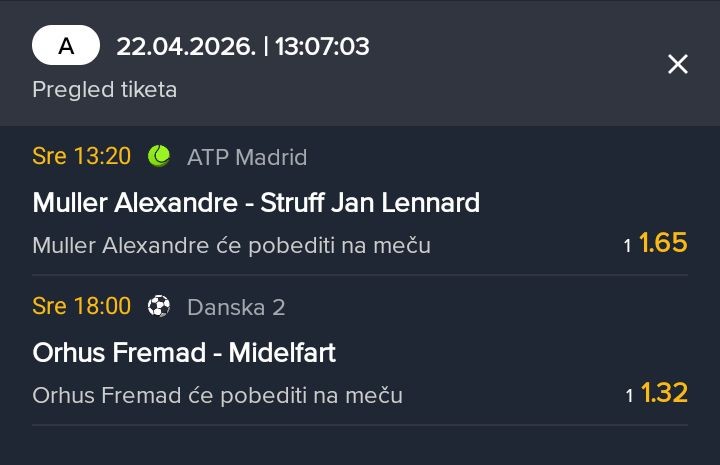Click the Danska 2 league label

[236, 307]
